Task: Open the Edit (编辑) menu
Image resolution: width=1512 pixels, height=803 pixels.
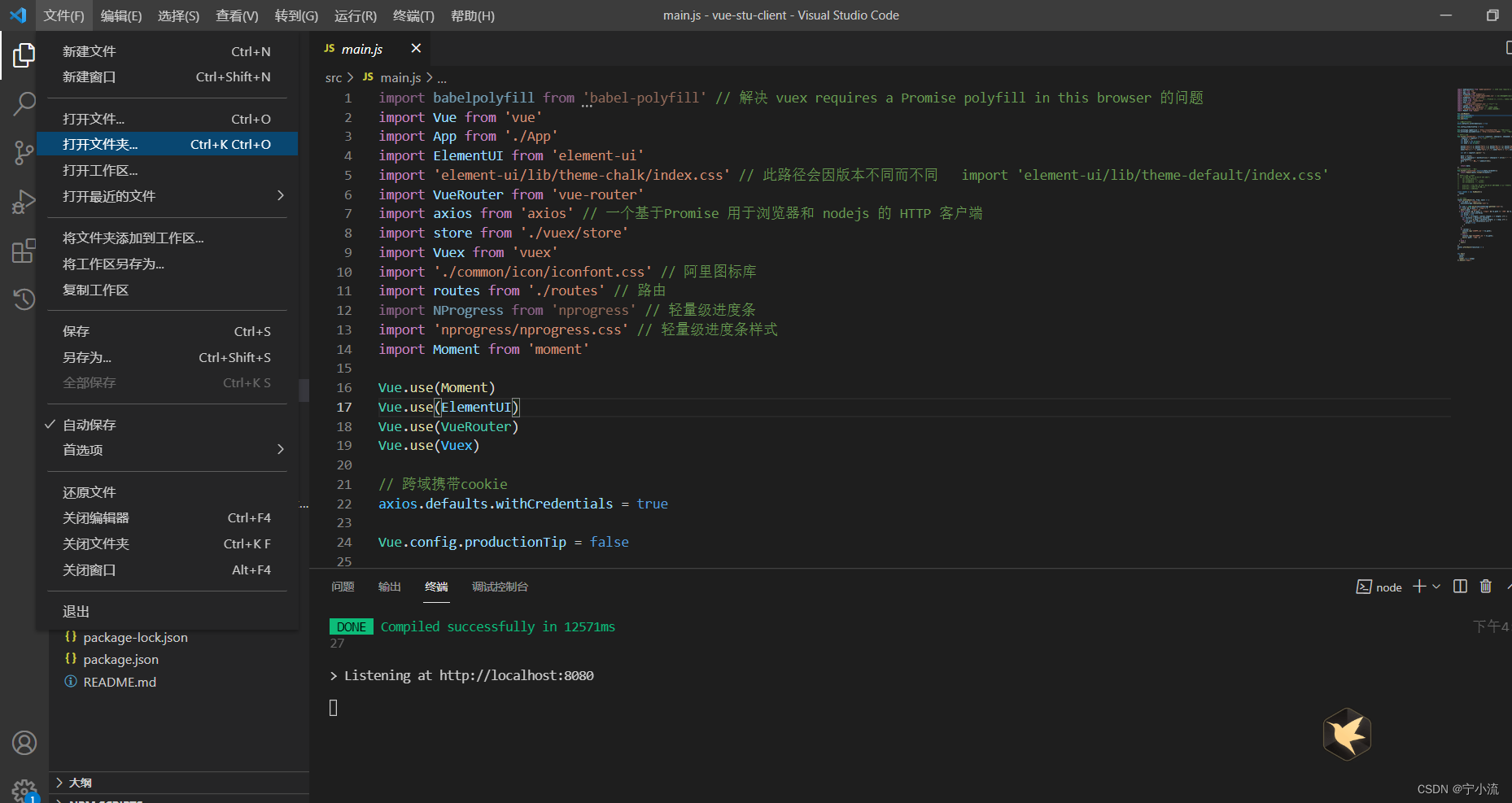Action: [121, 15]
